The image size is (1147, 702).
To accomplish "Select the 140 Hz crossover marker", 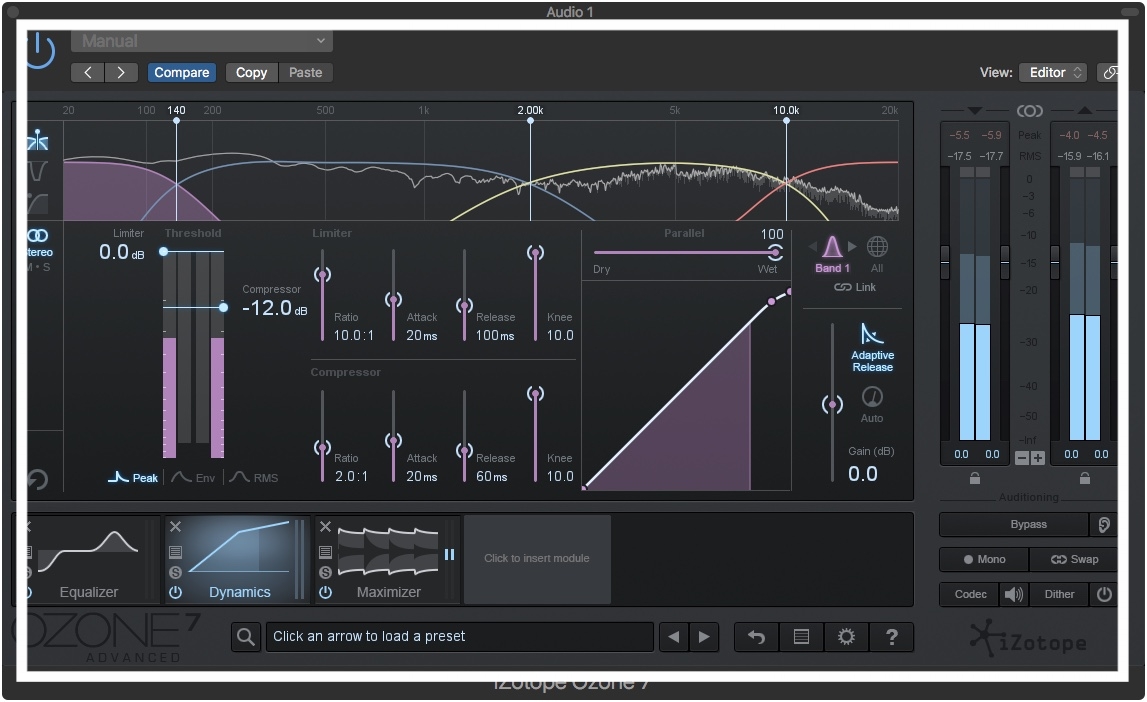I will pyautogui.click(x=176, y=121).
